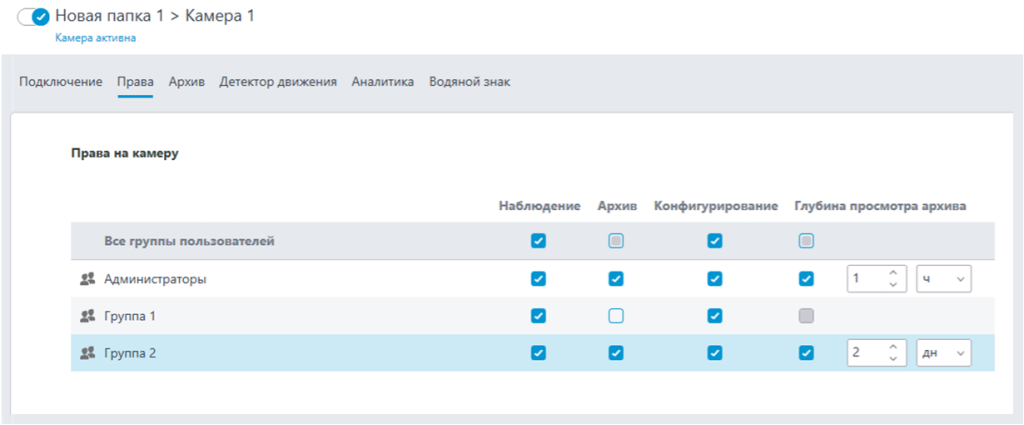Select the Водяной знак tab

[x=469, y=82]
